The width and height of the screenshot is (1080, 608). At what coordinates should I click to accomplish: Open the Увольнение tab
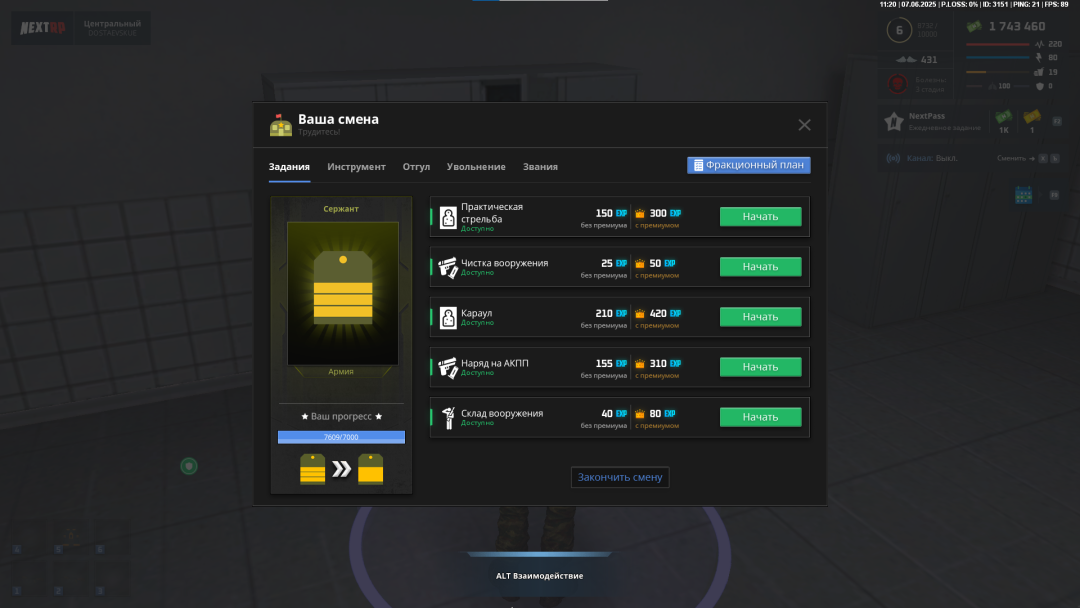pyautogui.click(x=476, y=167)
